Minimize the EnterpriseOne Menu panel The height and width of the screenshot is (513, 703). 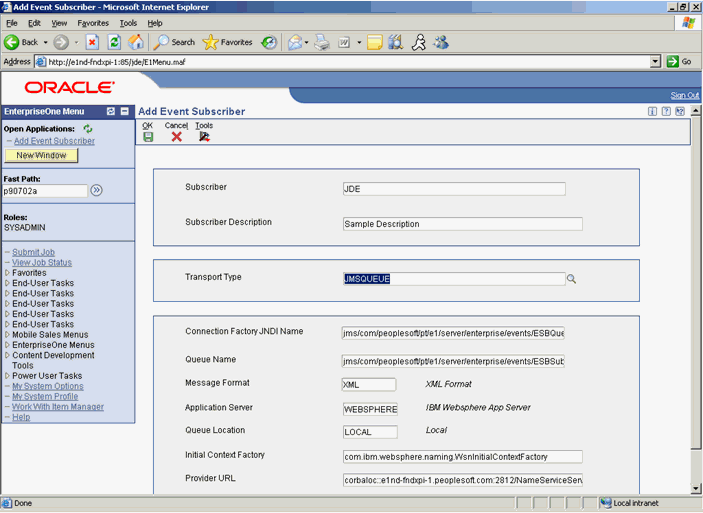pos(125,111)
